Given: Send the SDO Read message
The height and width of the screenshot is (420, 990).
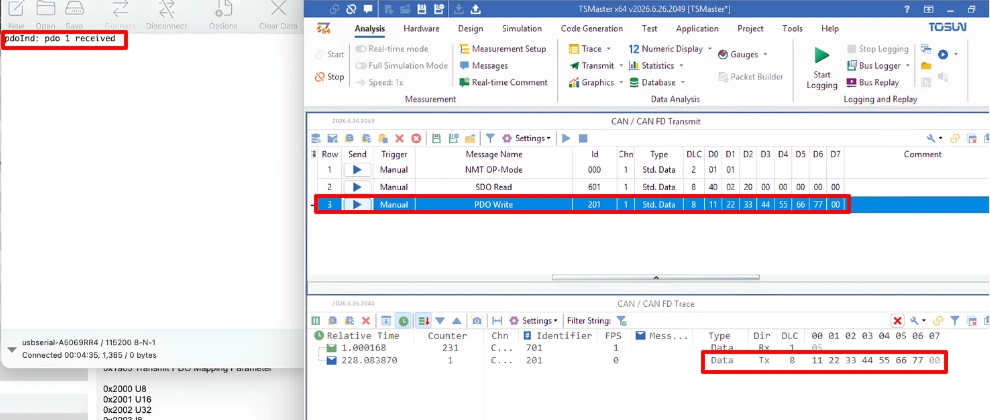Looking at the screenshot, I should click(x=357, y=187).
